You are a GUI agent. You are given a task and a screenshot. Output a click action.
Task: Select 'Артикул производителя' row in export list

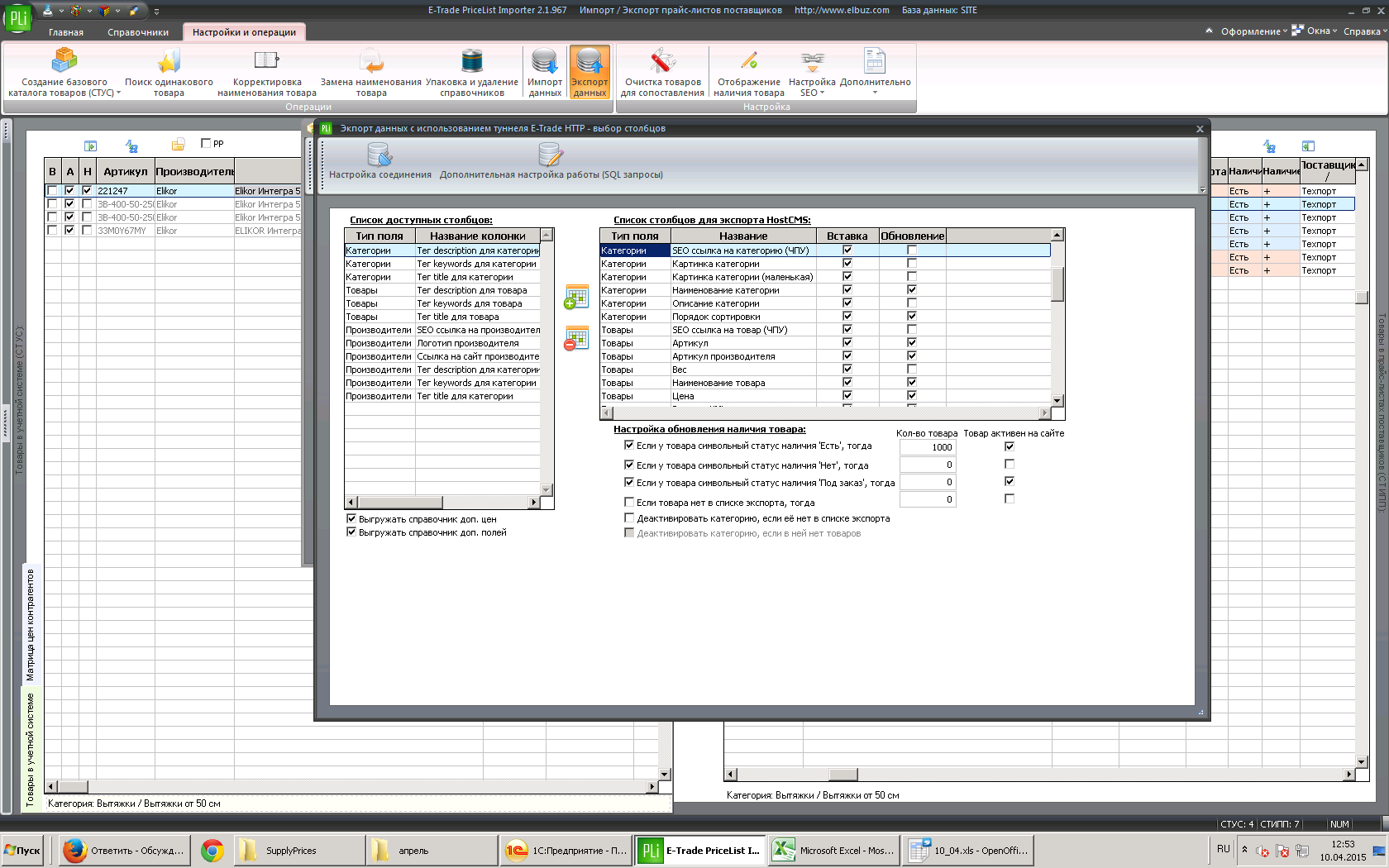(x=825, y=356)
